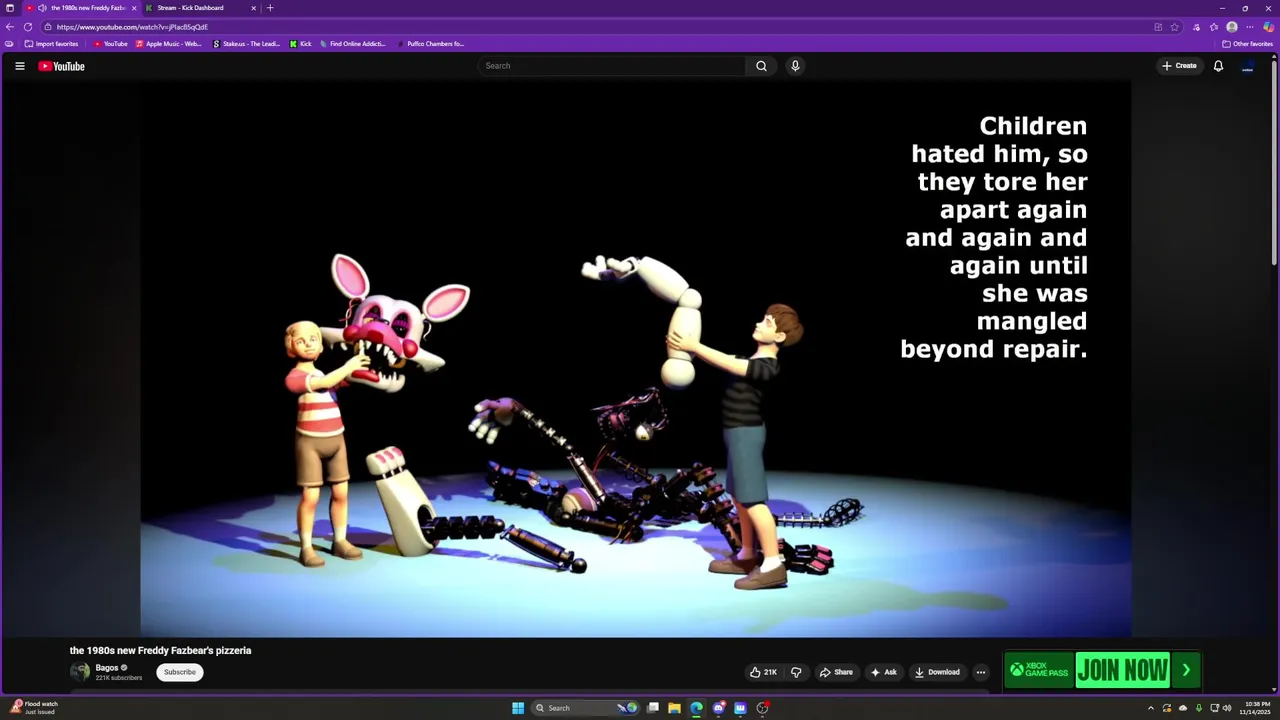Viewport: 1280px width, 720px height.
Task: Click Create button on YouTube
Action: (x=1179, y=66)
